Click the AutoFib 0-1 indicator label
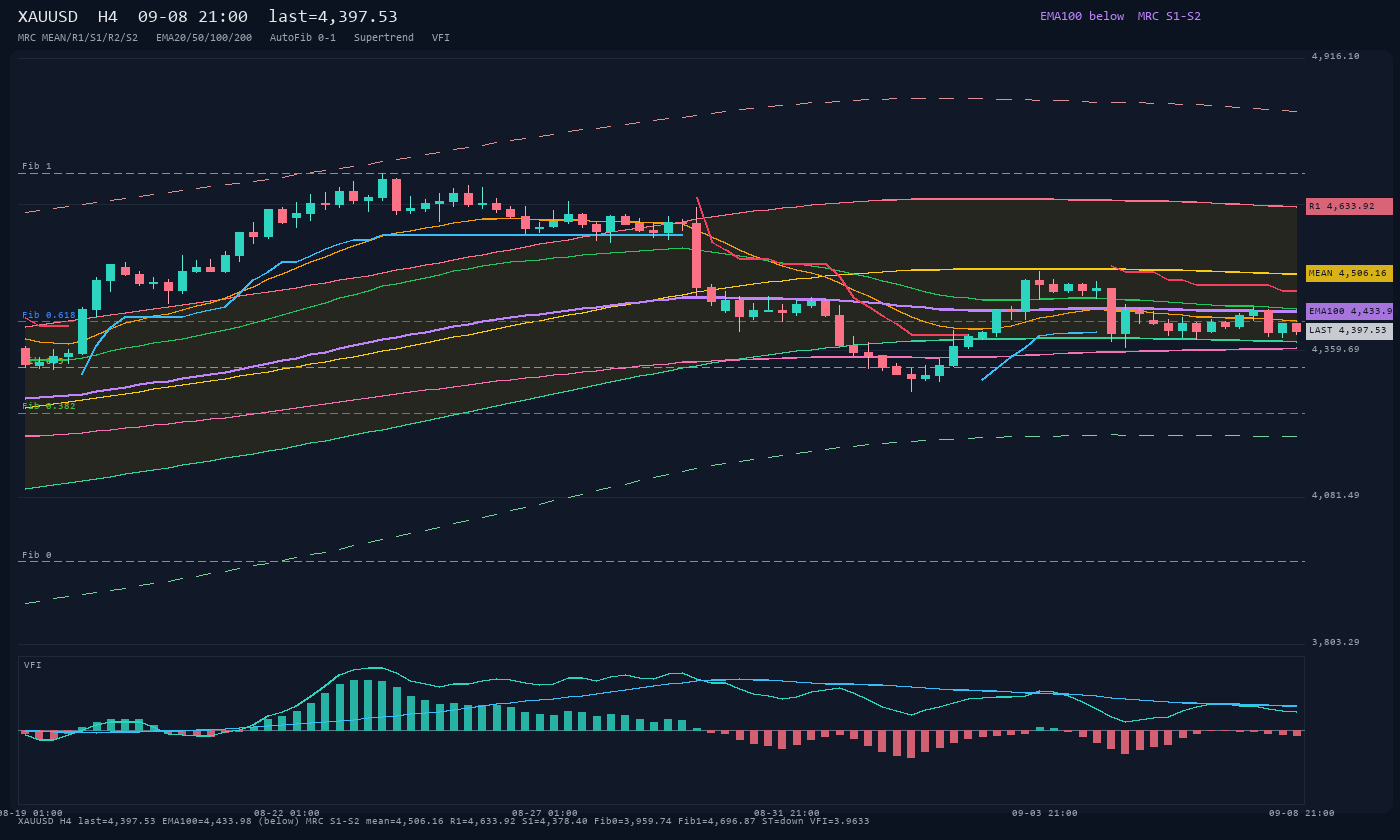This screenshot has width=1400, height=840. [x=303, y=38]
